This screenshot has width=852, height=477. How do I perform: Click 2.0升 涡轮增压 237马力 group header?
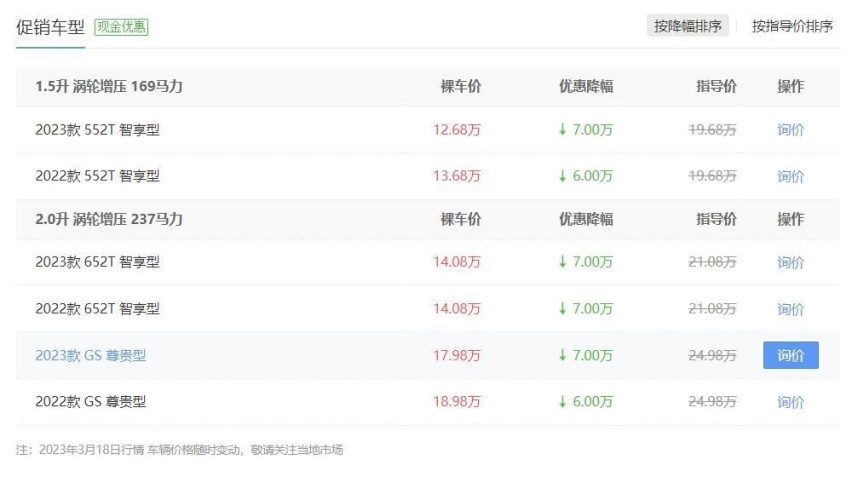pyautogui.click(x=109, y=219)
